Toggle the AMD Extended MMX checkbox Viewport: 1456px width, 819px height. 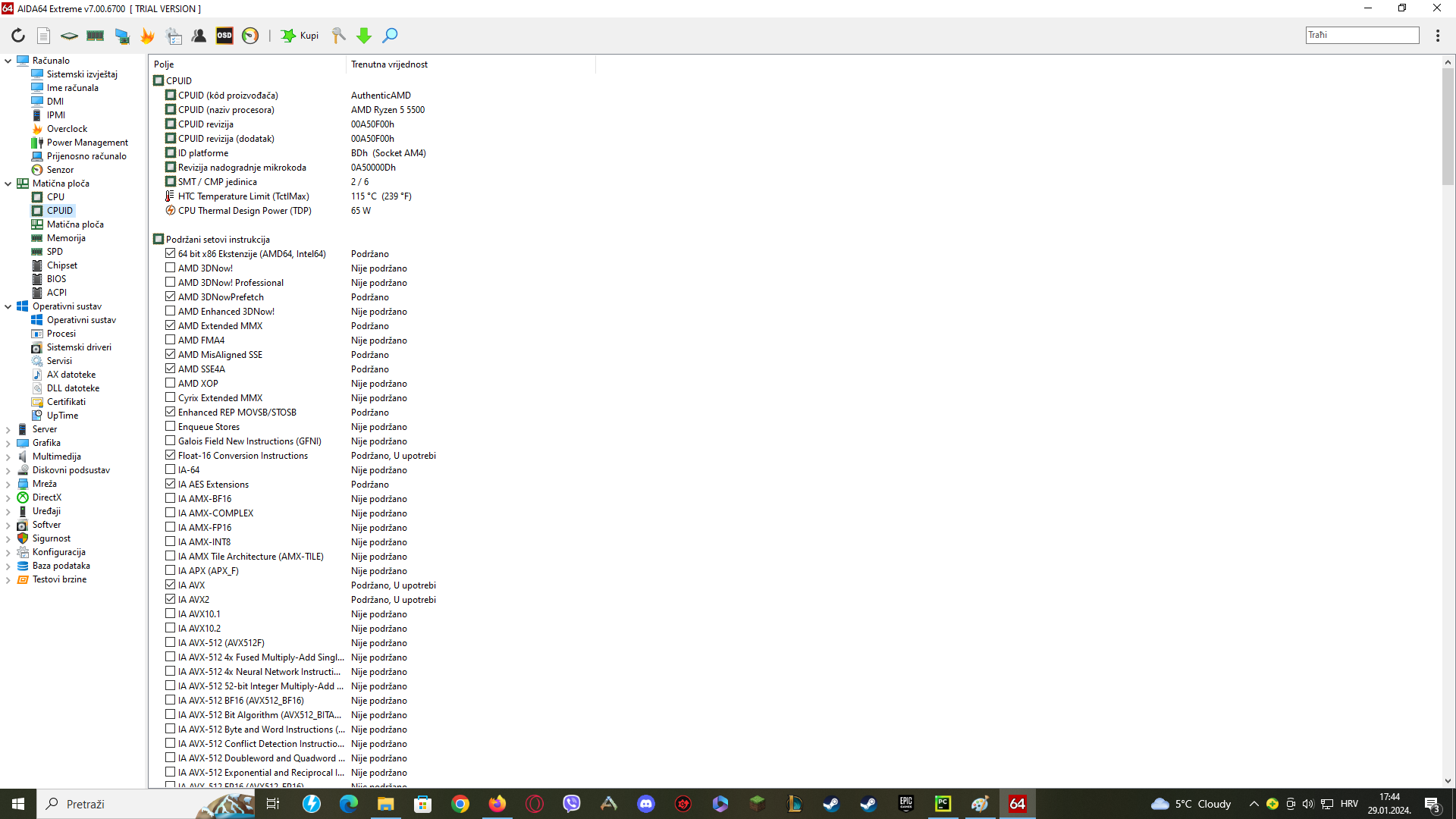(x=171, y=325)
